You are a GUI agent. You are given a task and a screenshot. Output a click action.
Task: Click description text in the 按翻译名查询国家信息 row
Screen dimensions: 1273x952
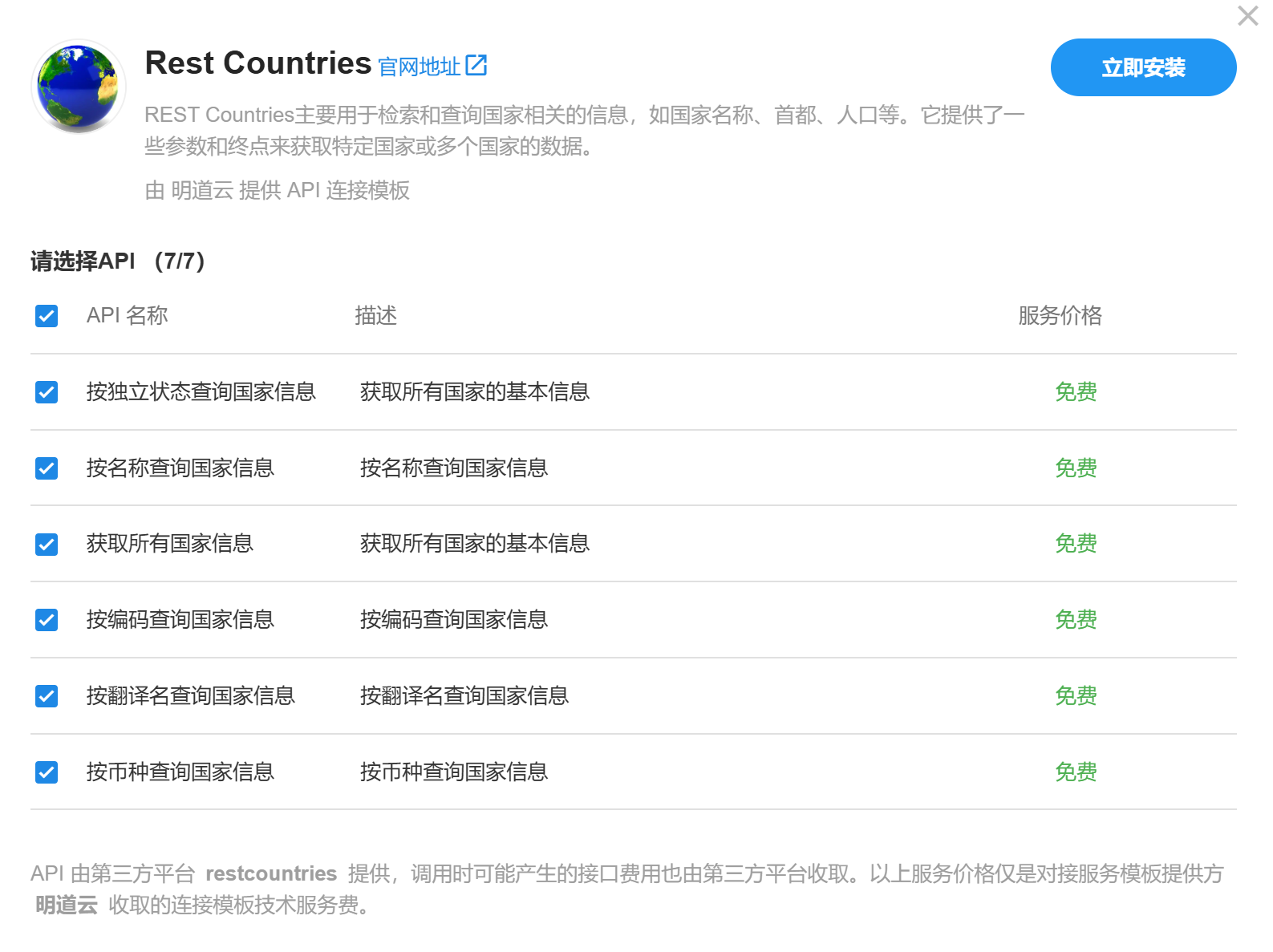click(464, 696)
